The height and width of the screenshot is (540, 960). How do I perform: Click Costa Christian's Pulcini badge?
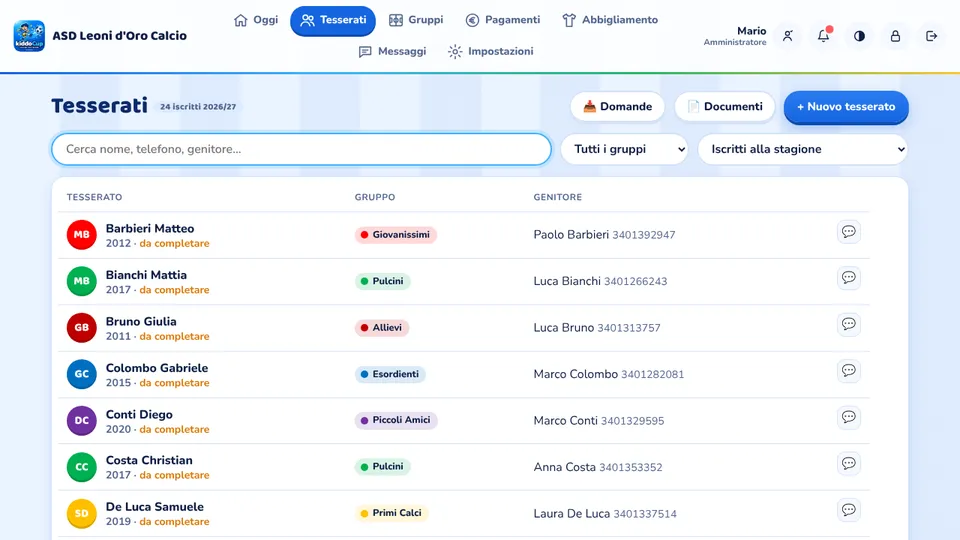pyautogui.click(x=383, y=467)
